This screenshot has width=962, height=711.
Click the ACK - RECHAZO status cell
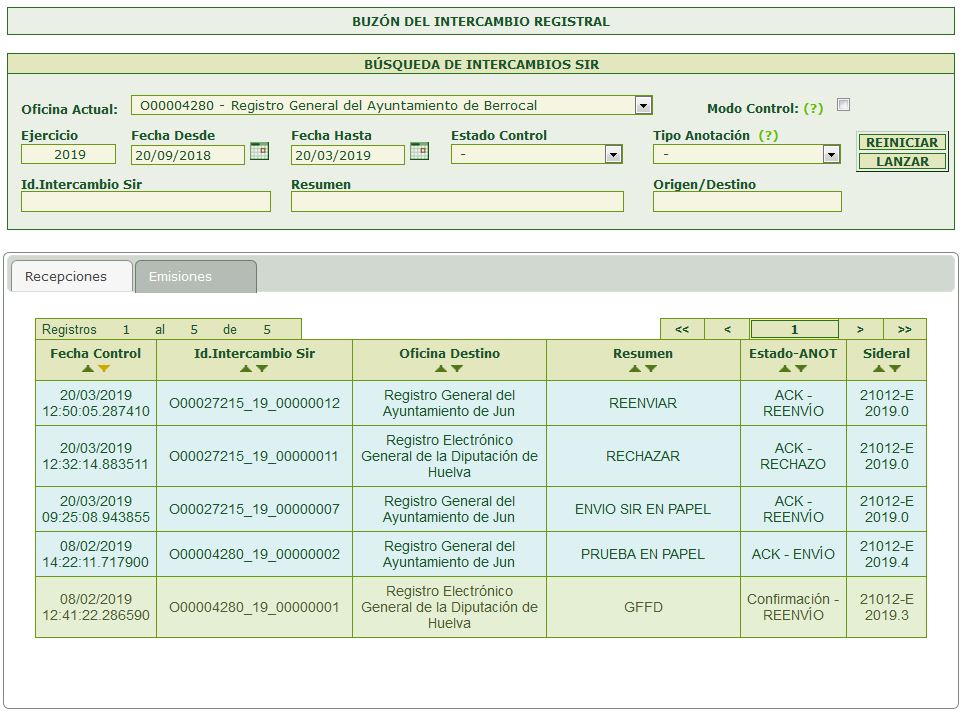pos(793,456)
